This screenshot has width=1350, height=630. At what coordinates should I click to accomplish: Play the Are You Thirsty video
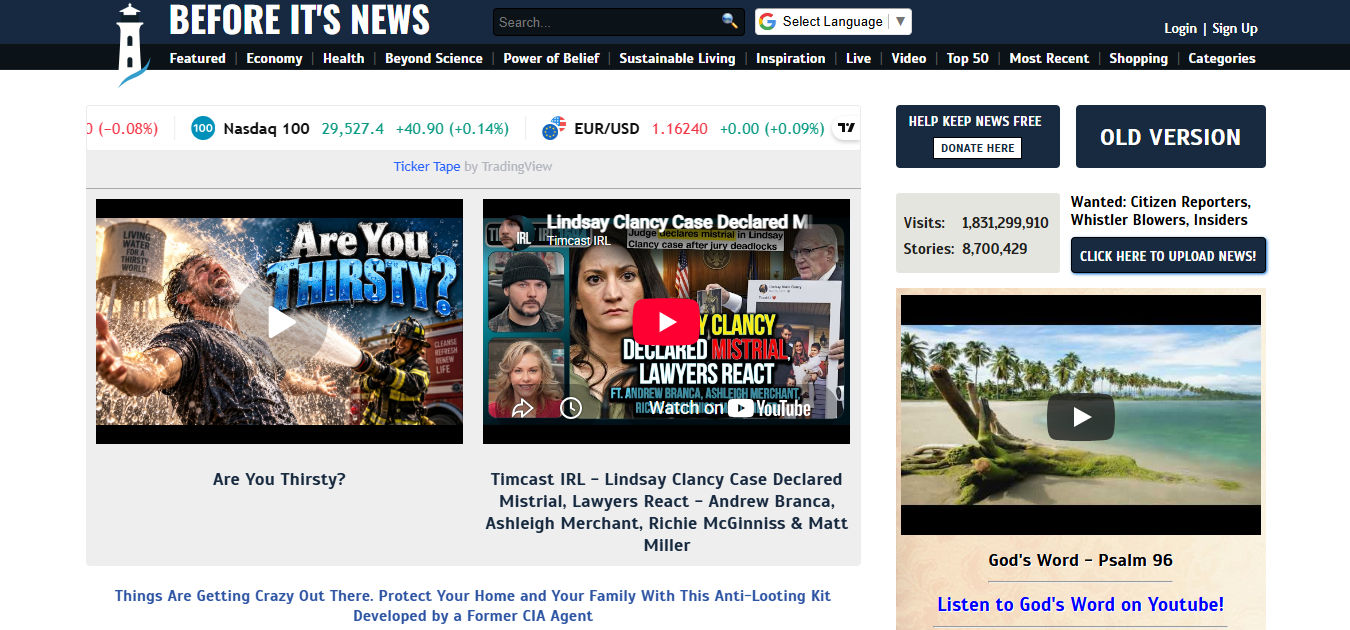(x=280, y=322)
